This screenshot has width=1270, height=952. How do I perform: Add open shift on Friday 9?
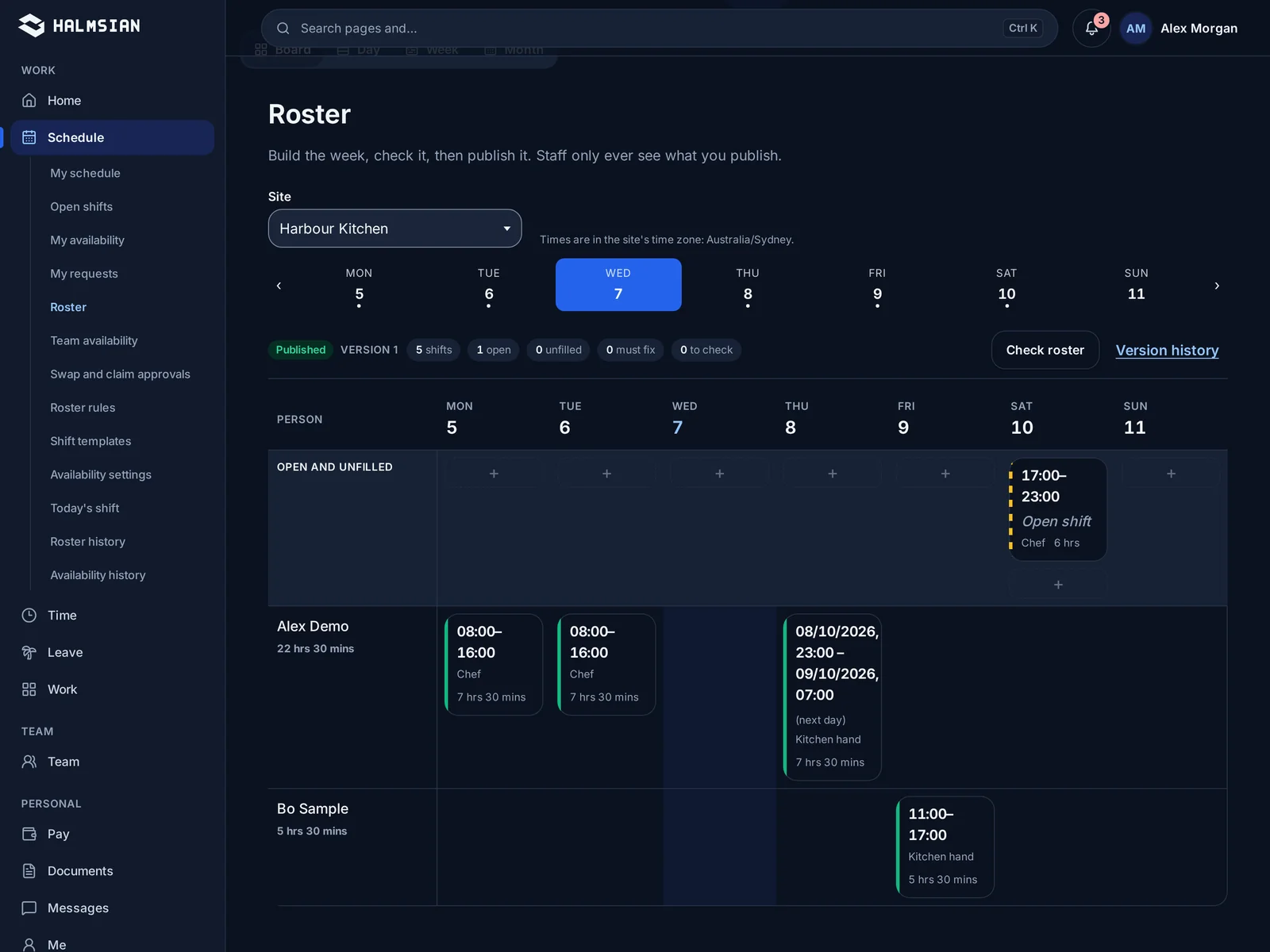[x=945, y=474]
